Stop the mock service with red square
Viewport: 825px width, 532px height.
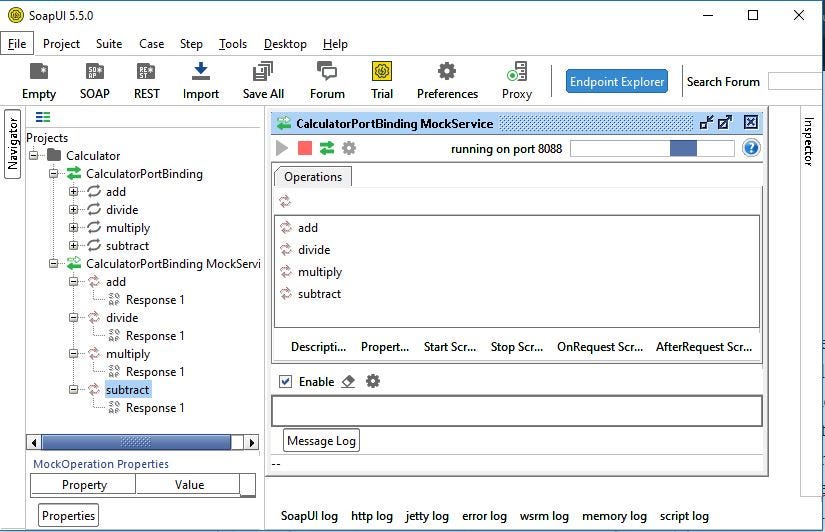click(305, 148)
